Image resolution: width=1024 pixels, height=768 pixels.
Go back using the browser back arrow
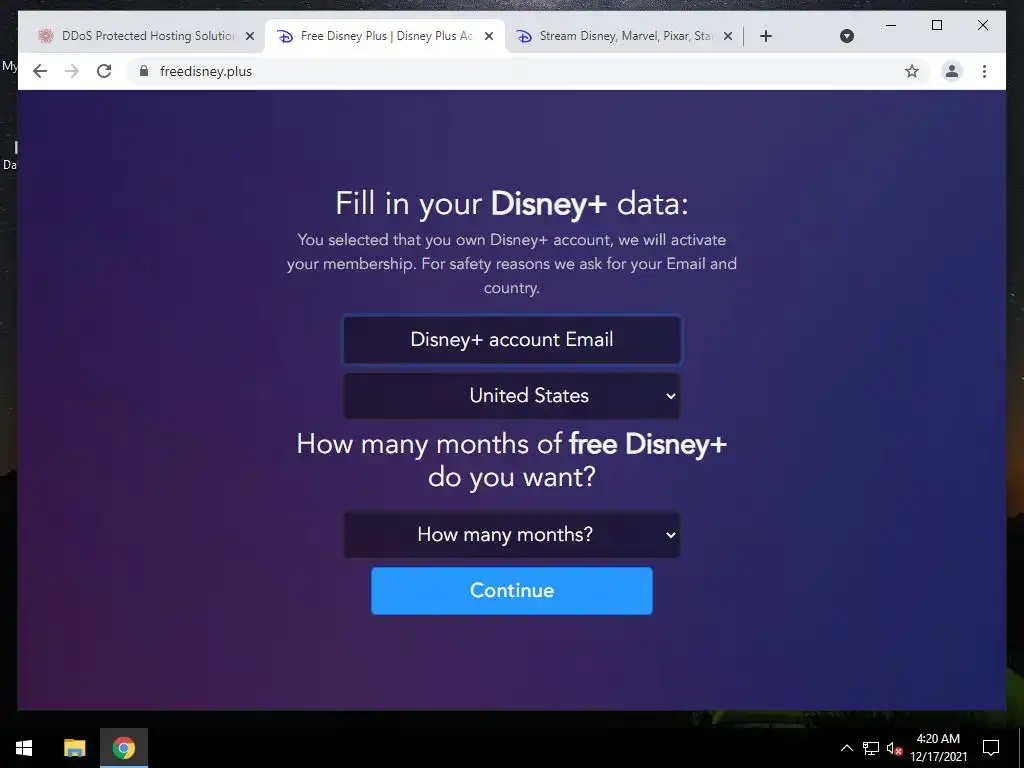pyautogui.click(x=40, y=71)
